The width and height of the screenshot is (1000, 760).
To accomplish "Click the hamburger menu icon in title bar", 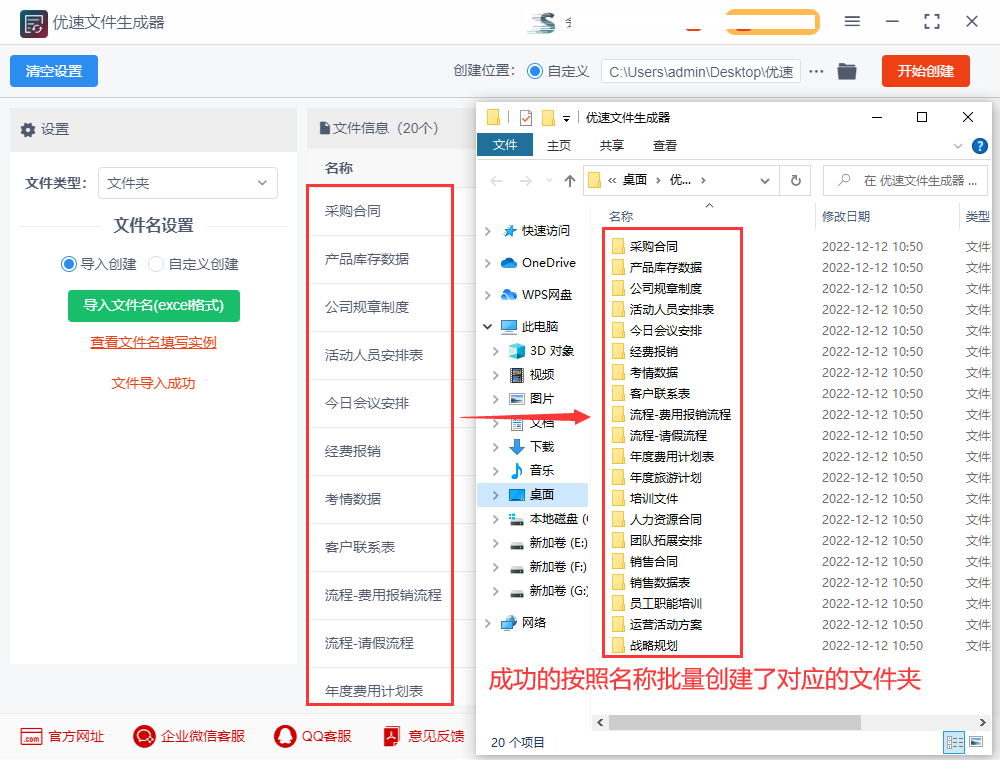I will point(852,21).
